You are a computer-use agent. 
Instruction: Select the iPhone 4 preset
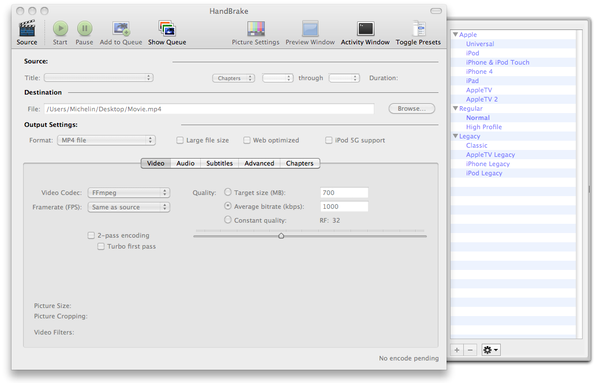[479, 72]
